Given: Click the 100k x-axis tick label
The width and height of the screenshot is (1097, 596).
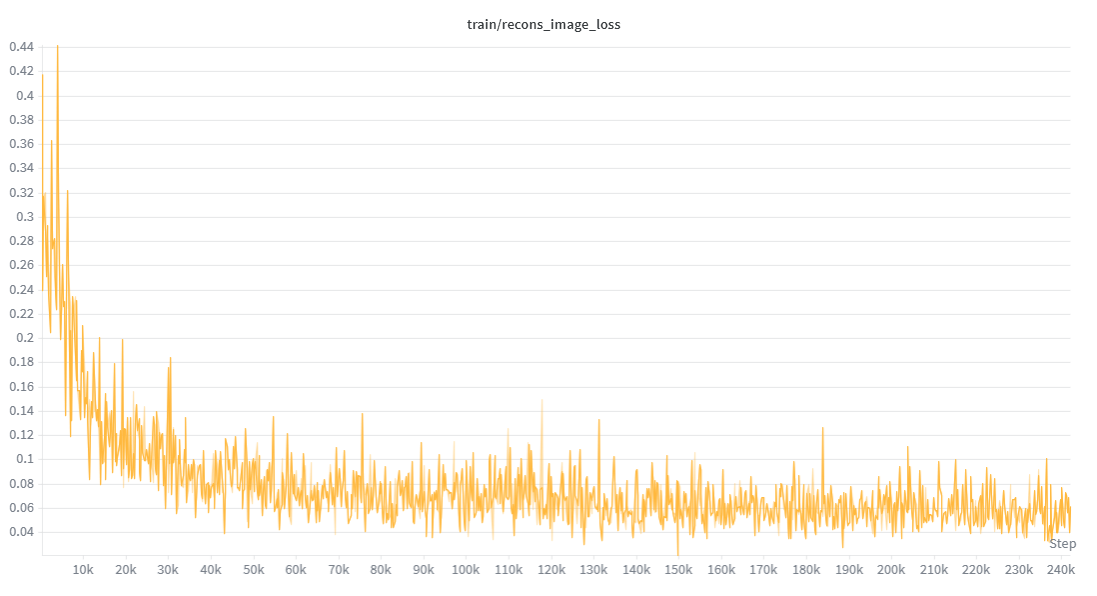Looking at the screenshot, I should pos(465,570).
